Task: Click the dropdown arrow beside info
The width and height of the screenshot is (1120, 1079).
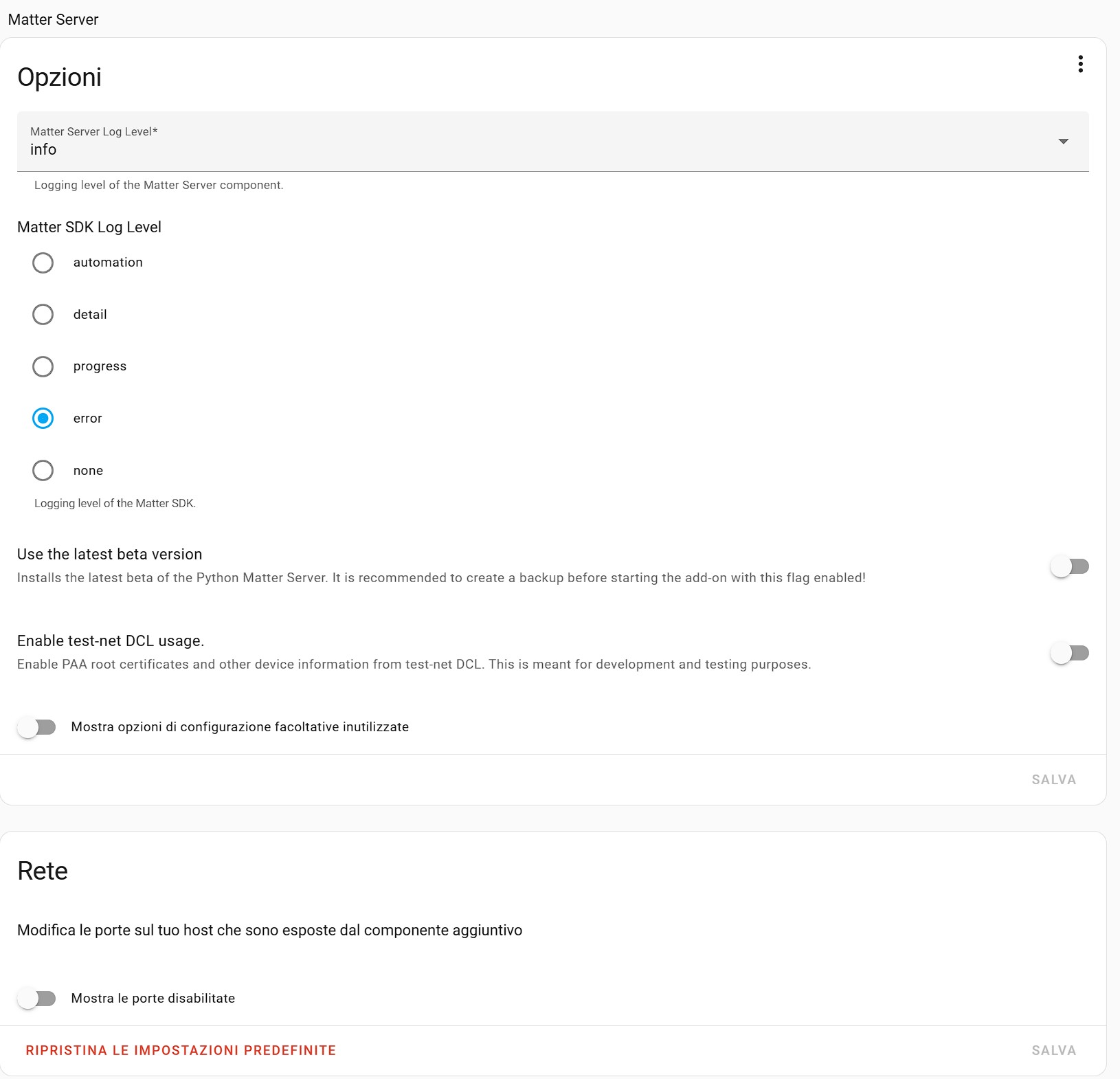Action: point(1063,141)
